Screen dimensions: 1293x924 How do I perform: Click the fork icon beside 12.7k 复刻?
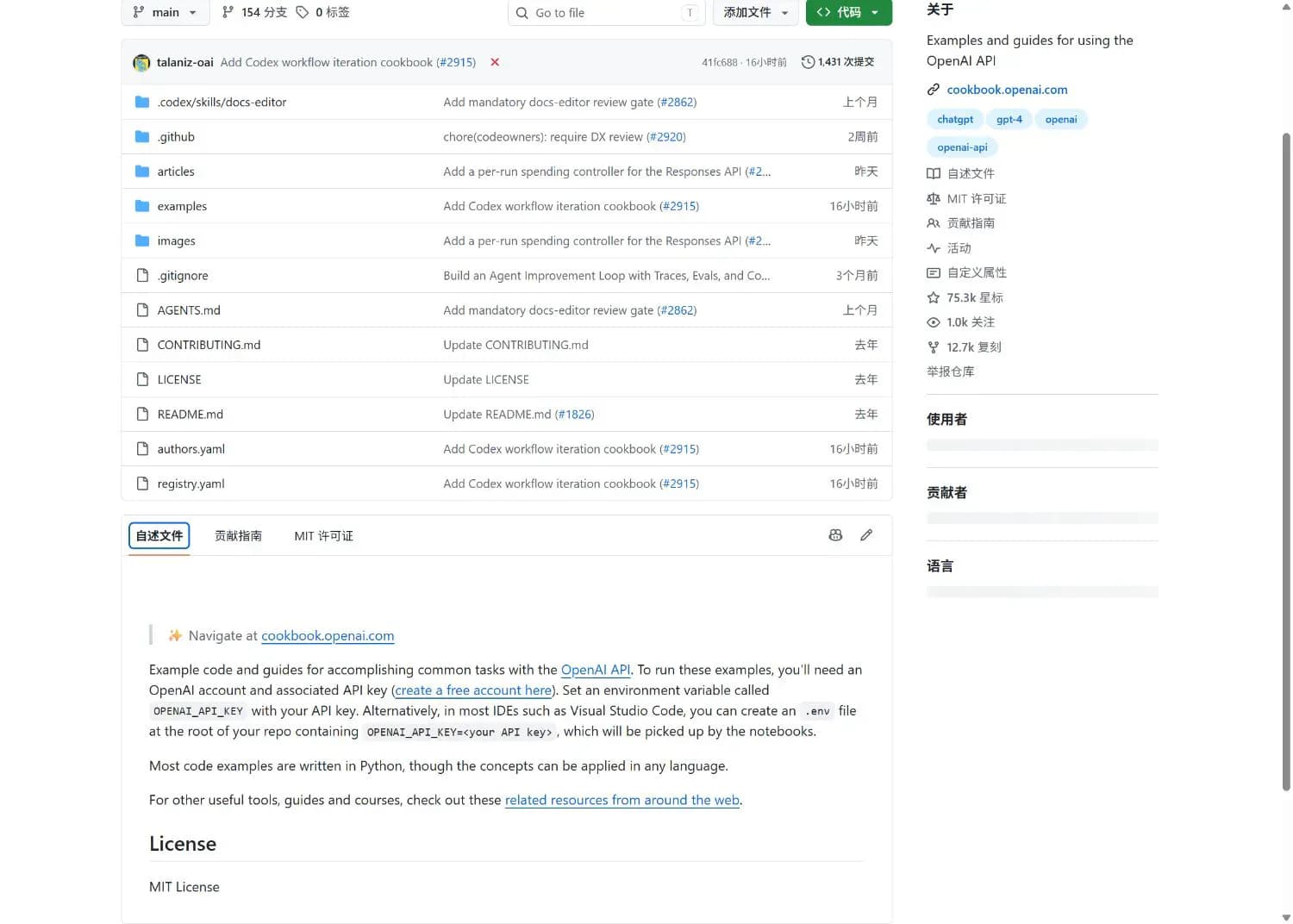click(934, 347)
